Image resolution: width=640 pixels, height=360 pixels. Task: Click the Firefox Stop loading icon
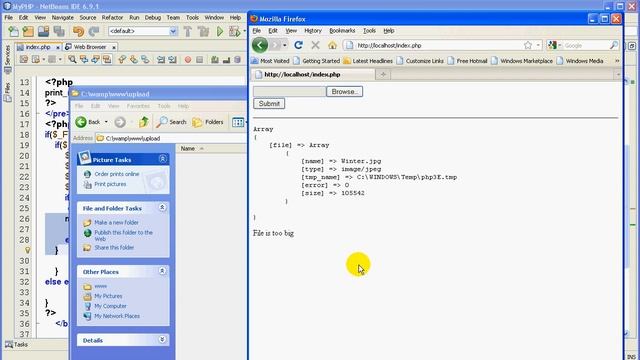click(315, 45)
